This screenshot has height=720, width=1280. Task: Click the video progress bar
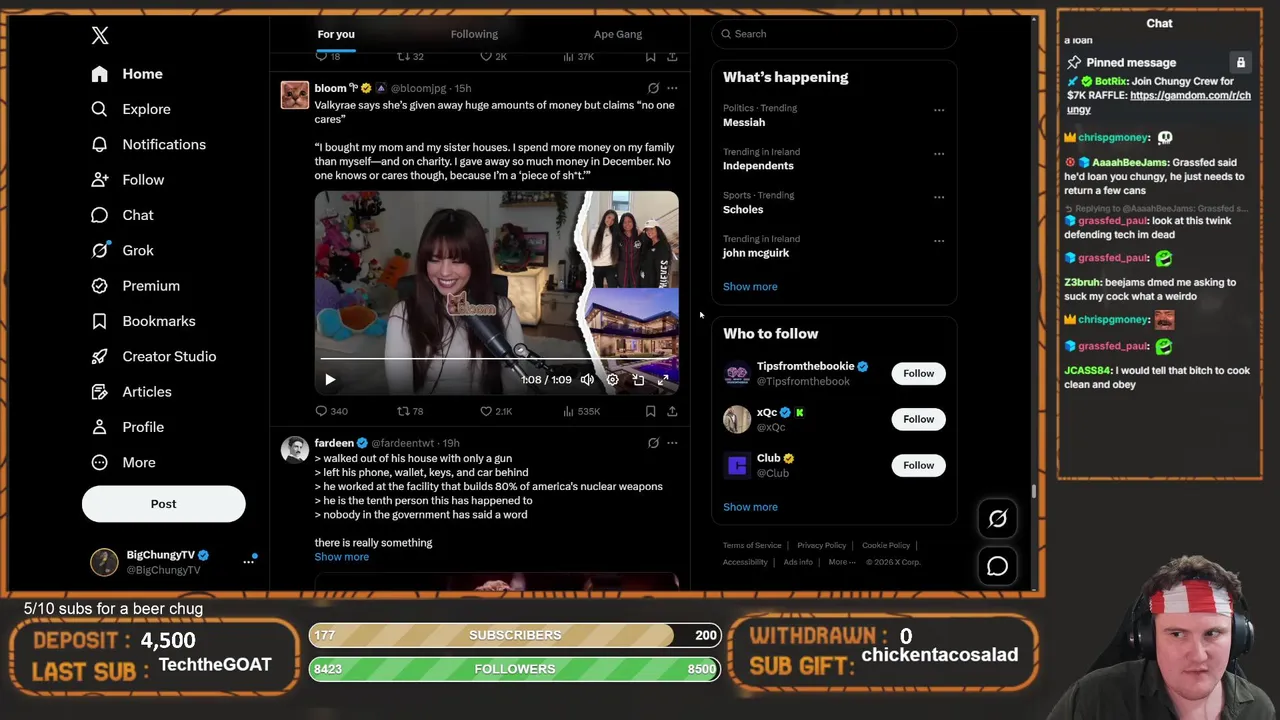[496, 358]
